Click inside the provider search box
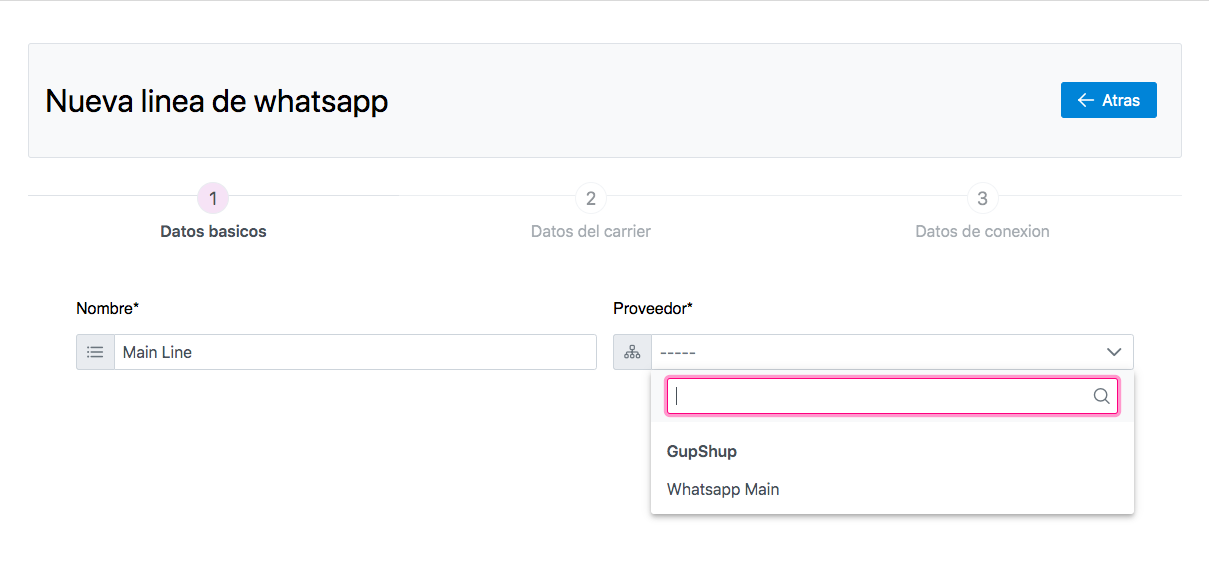Image resolution: width=1209 pixels, height=571 pixels. [880, 396]
